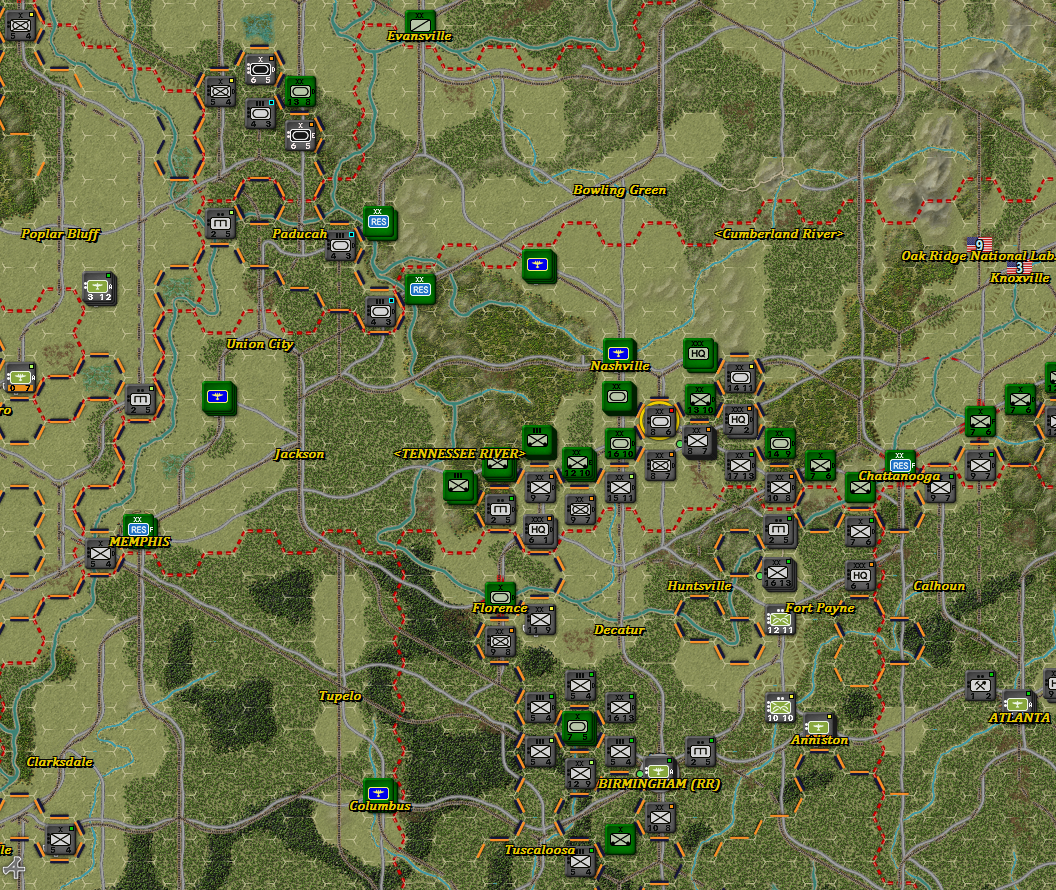Select the green 16-10 armored division
This screenshot has height=890, width=1056.
pos(620,443)
